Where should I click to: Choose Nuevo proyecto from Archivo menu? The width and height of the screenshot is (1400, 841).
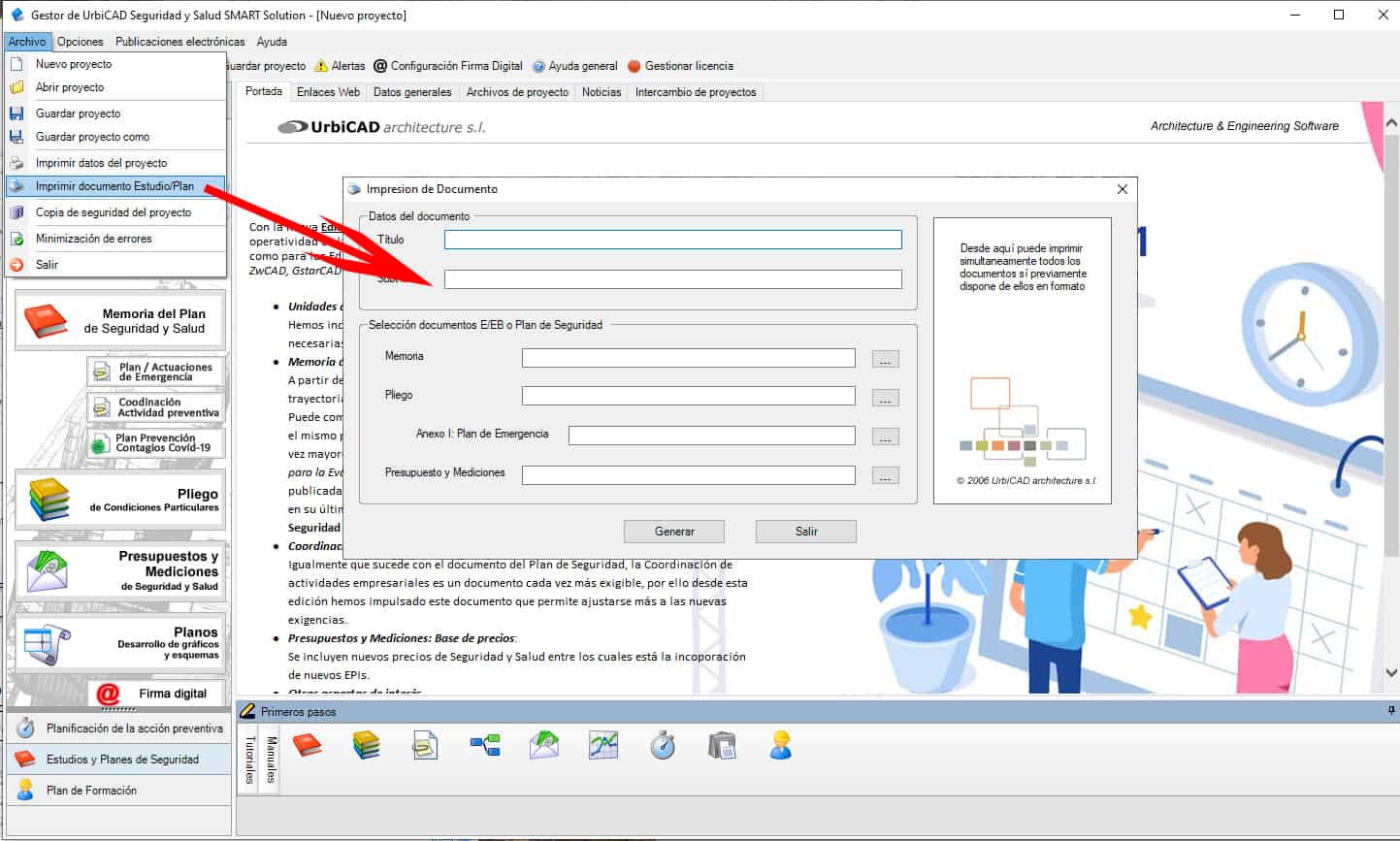pyautogui.click(x=115, y=64)
